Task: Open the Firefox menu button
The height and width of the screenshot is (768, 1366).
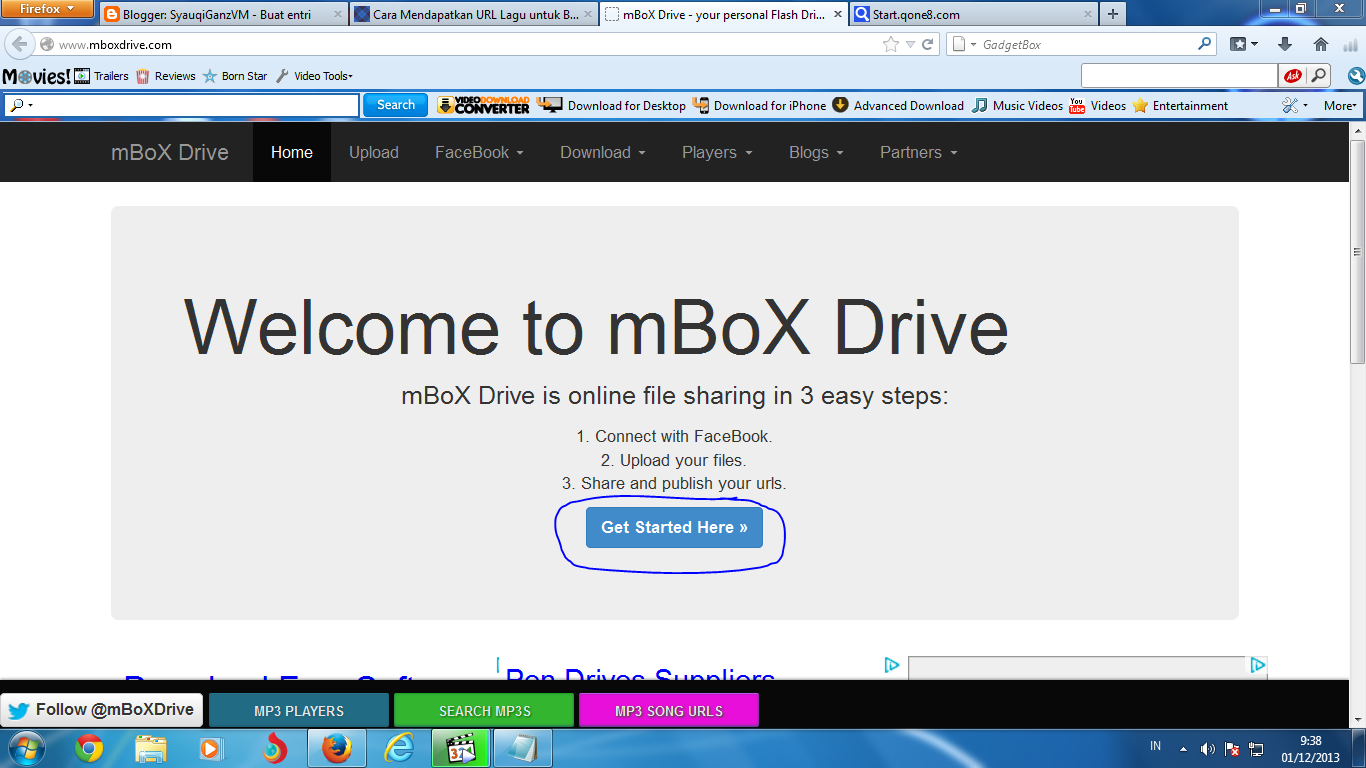Action: pyautogui.click(x=48, y=9)
